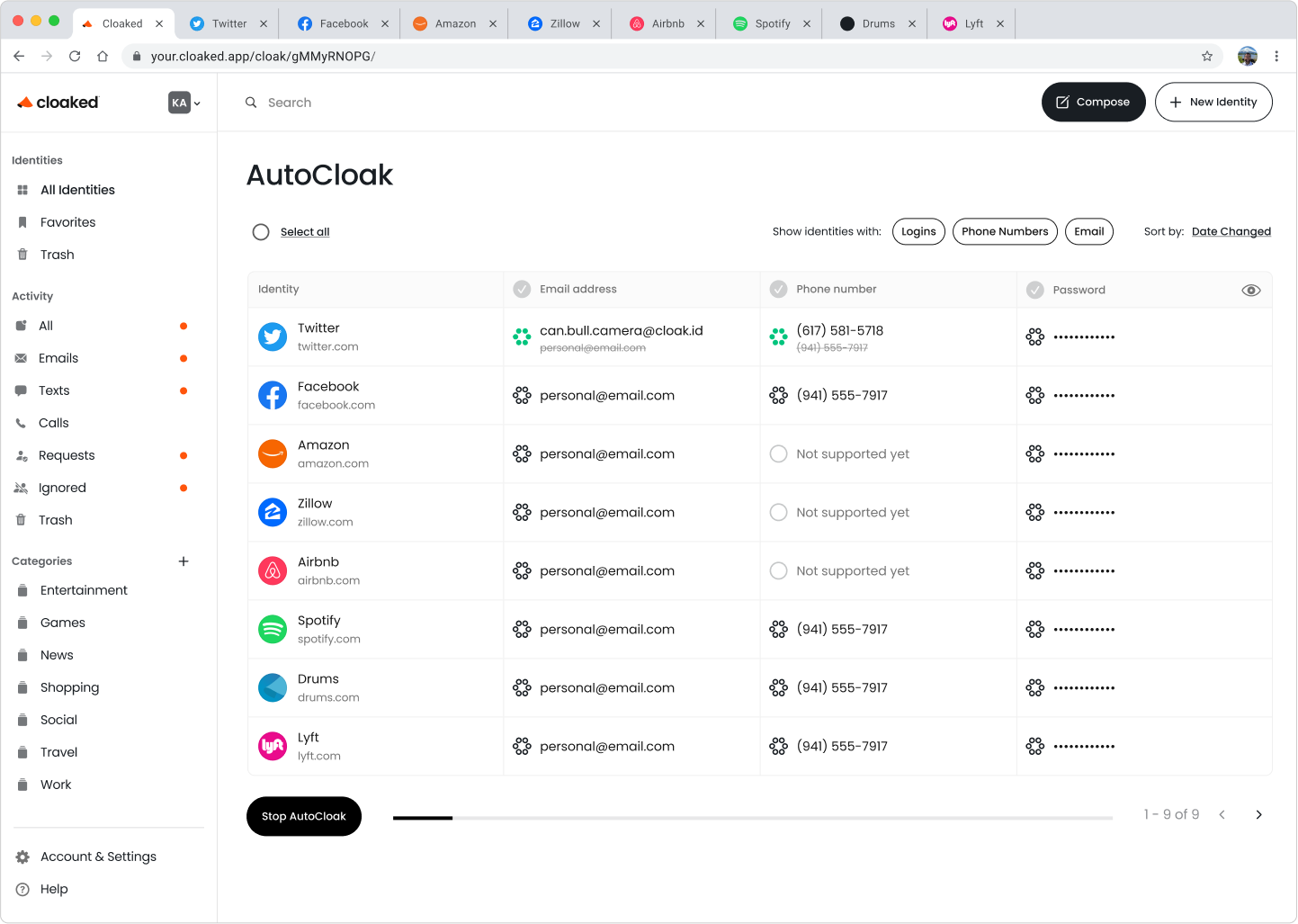Viewport: 1298px width, 924px height.
Task: Open Help in sidebar
Action: coord(54,889)
